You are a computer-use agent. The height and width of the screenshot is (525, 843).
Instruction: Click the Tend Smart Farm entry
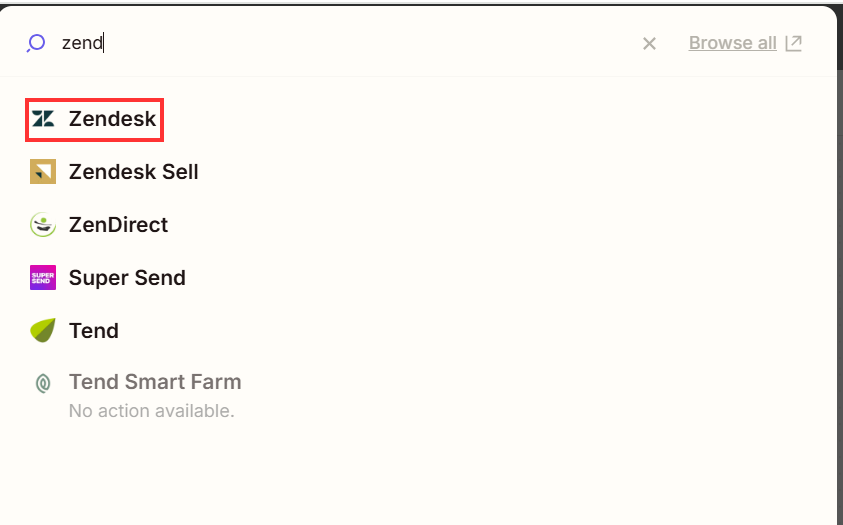click(x=155, y=382)
